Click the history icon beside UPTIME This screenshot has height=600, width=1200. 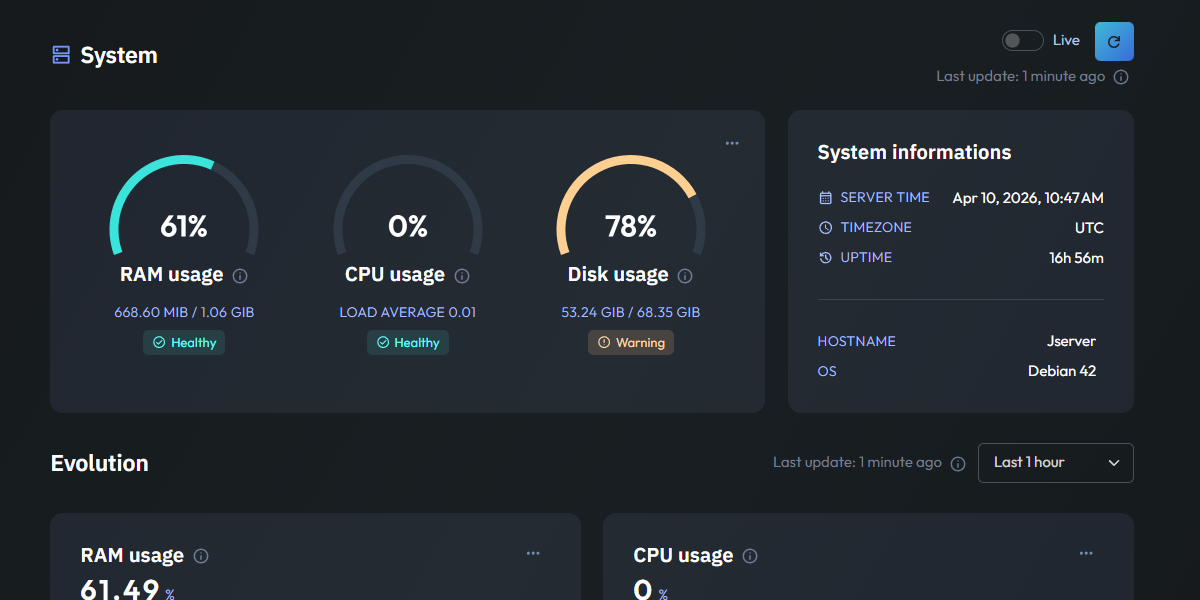(825, 258)
